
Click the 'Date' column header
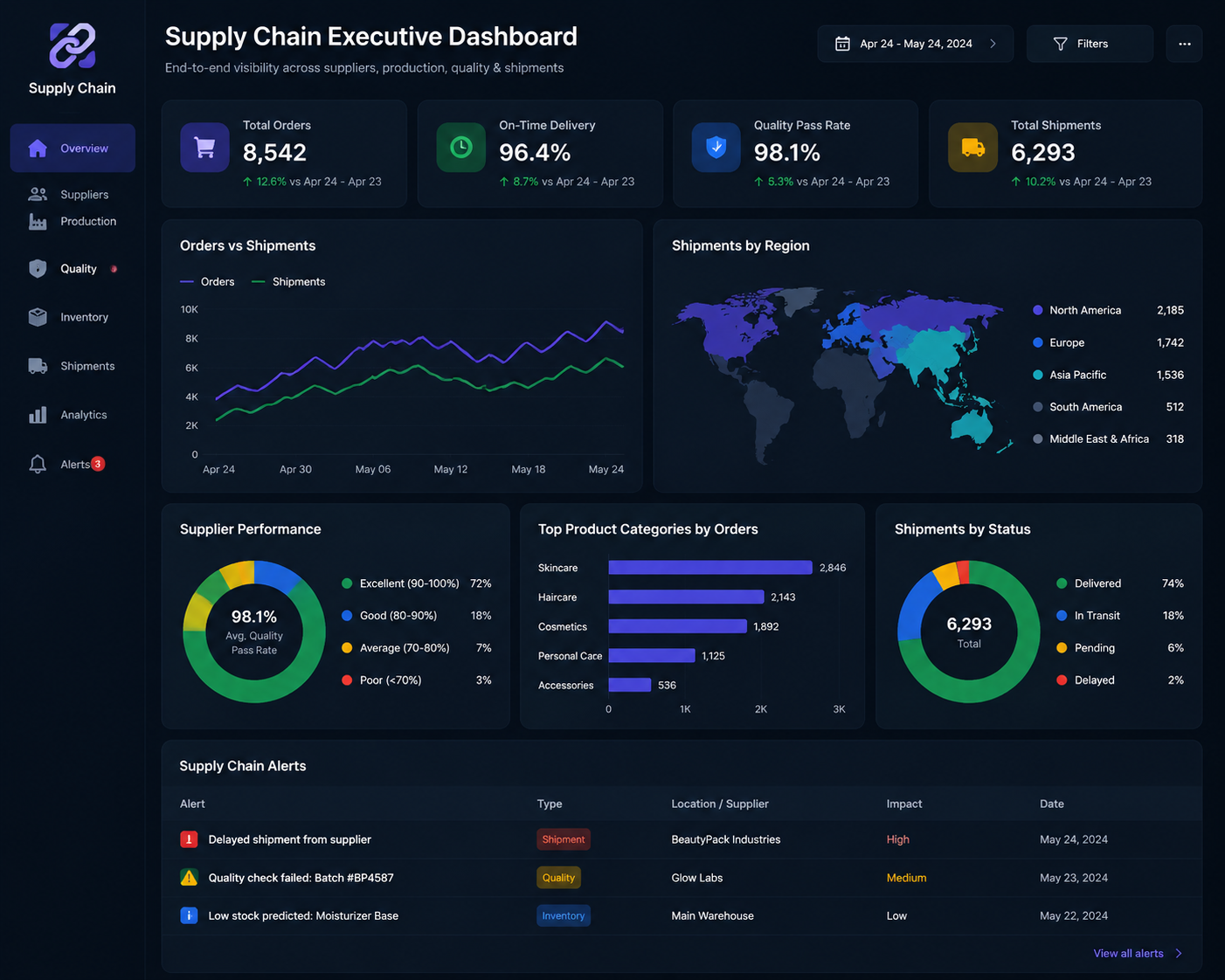point(1052,804)
